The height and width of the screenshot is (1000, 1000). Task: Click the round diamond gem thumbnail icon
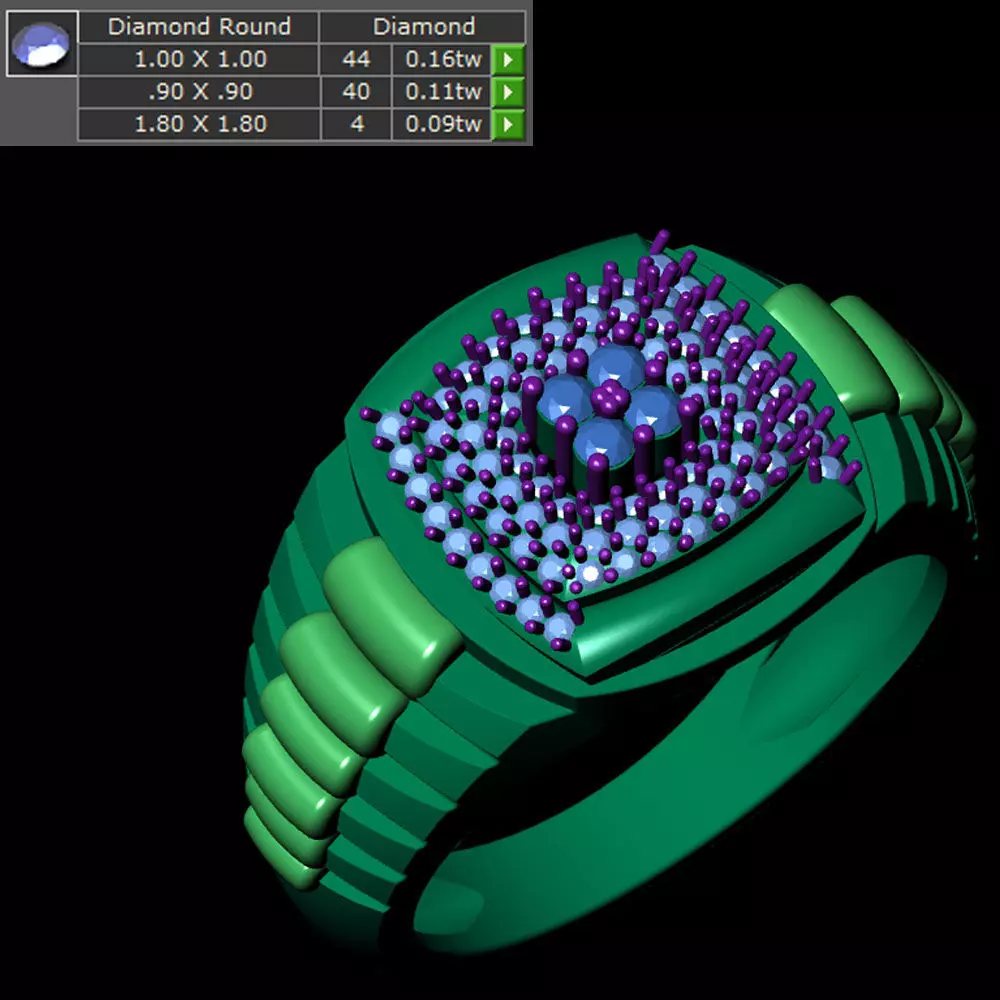(42, 43)
